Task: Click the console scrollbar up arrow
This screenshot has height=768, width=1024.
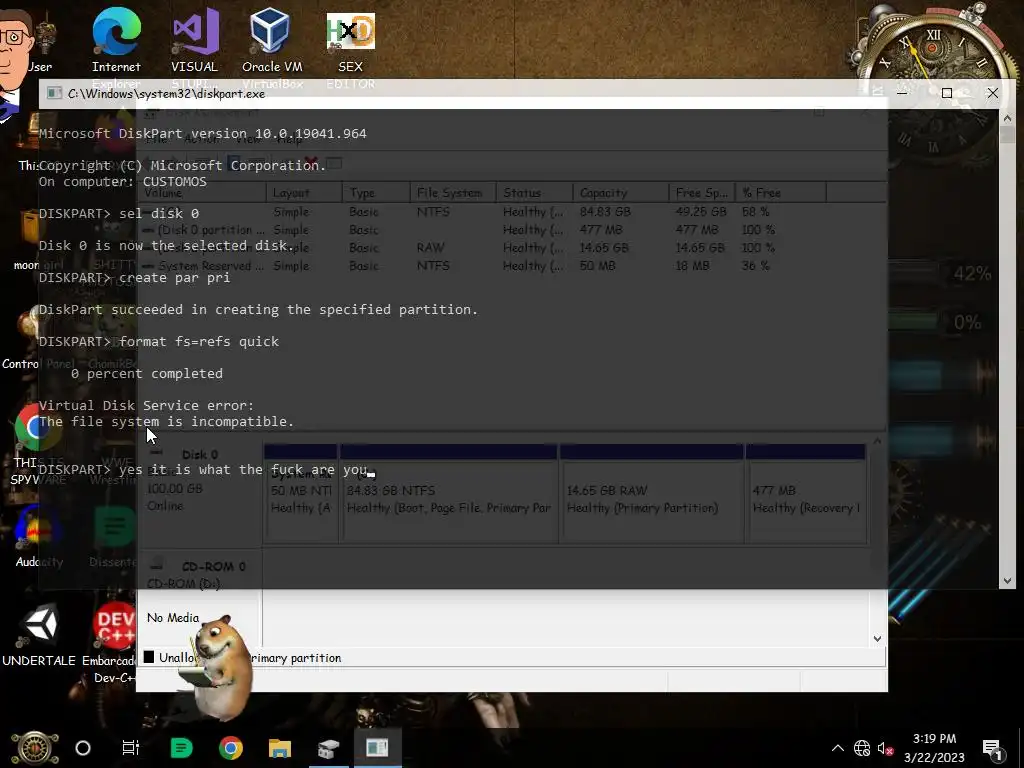Action: (x=1007, y=118)
